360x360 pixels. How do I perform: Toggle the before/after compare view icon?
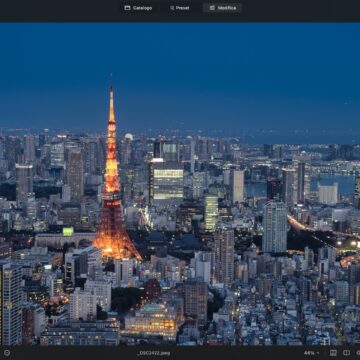pos(347,353)
